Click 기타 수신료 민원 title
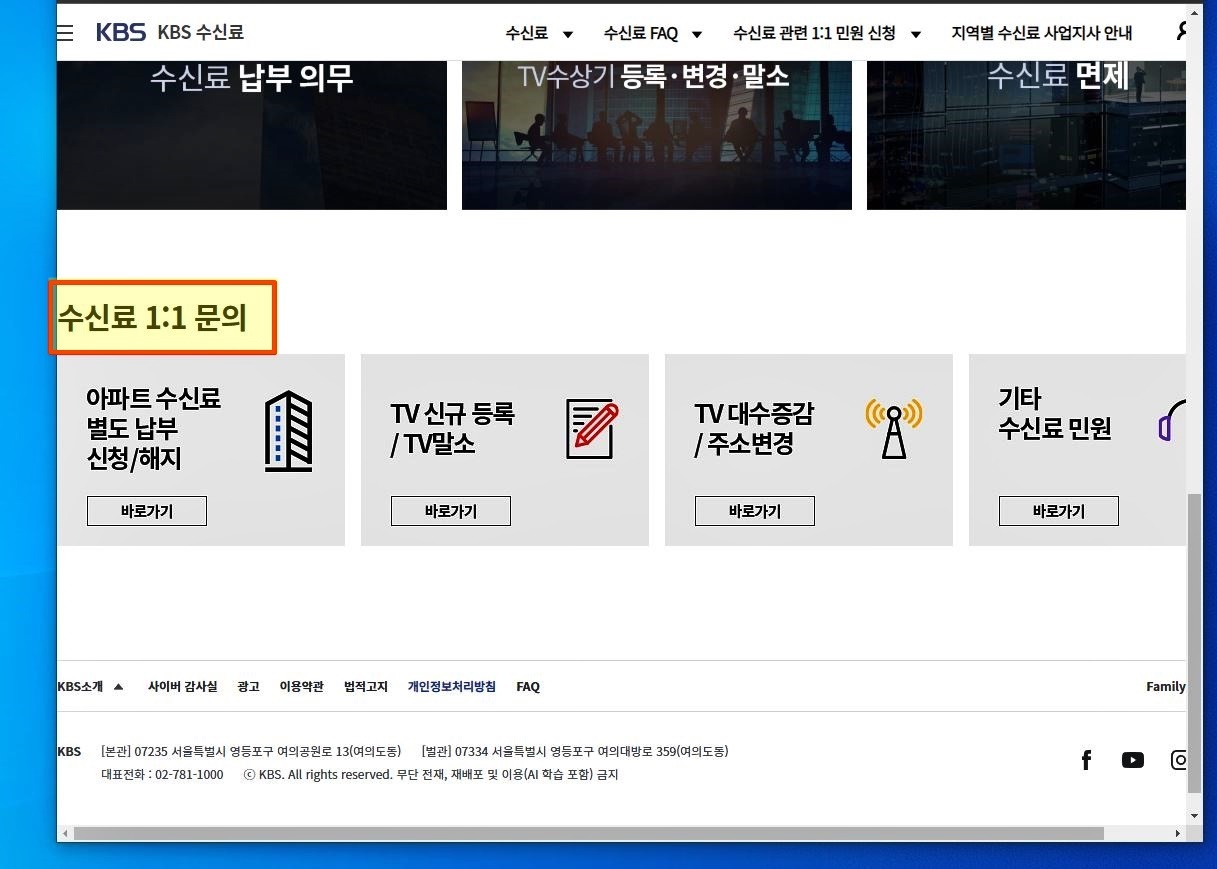Viewport: 1217px width, 869px height. coord(1055,414)
